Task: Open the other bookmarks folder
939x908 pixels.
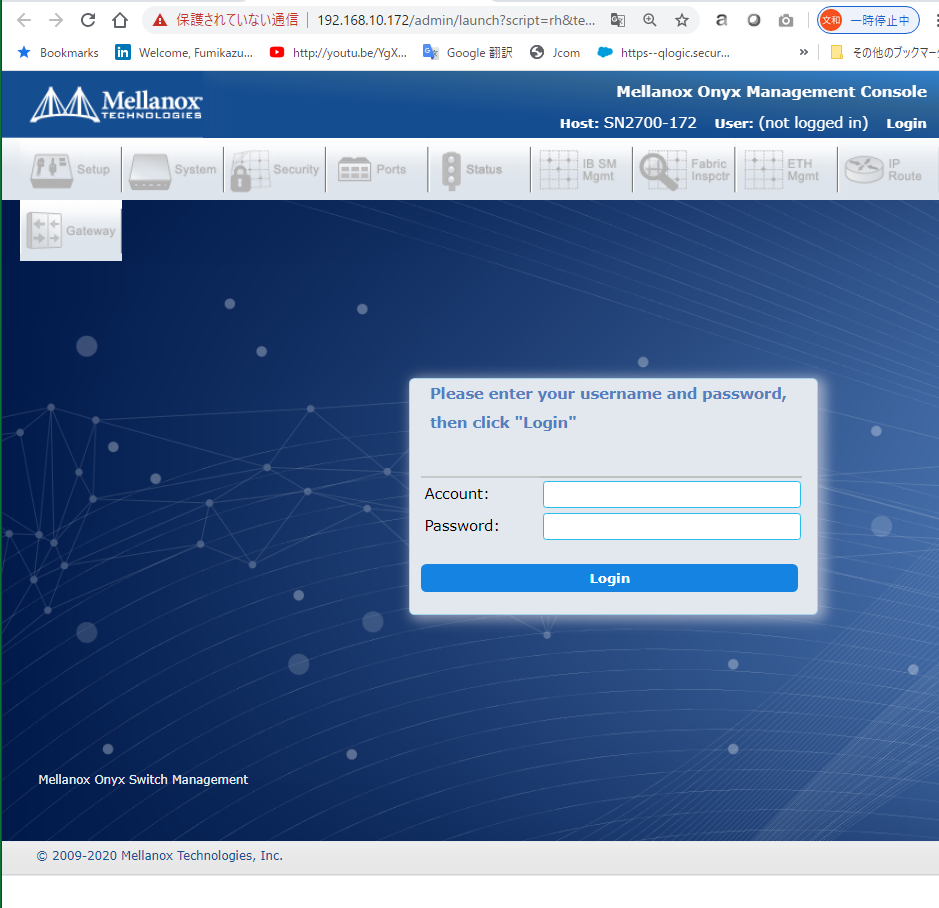Action: [884, 53]
